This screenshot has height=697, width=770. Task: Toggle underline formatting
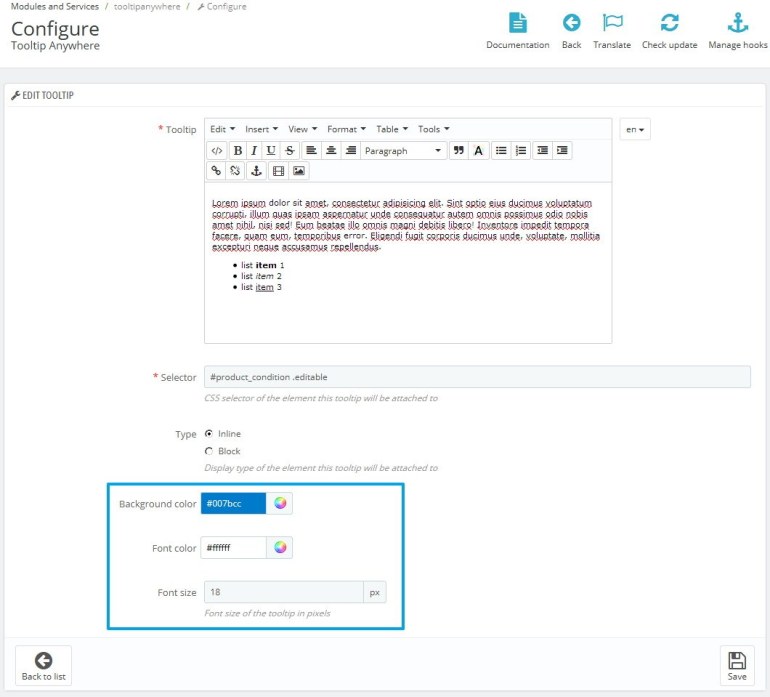click(x=271, y=151)
